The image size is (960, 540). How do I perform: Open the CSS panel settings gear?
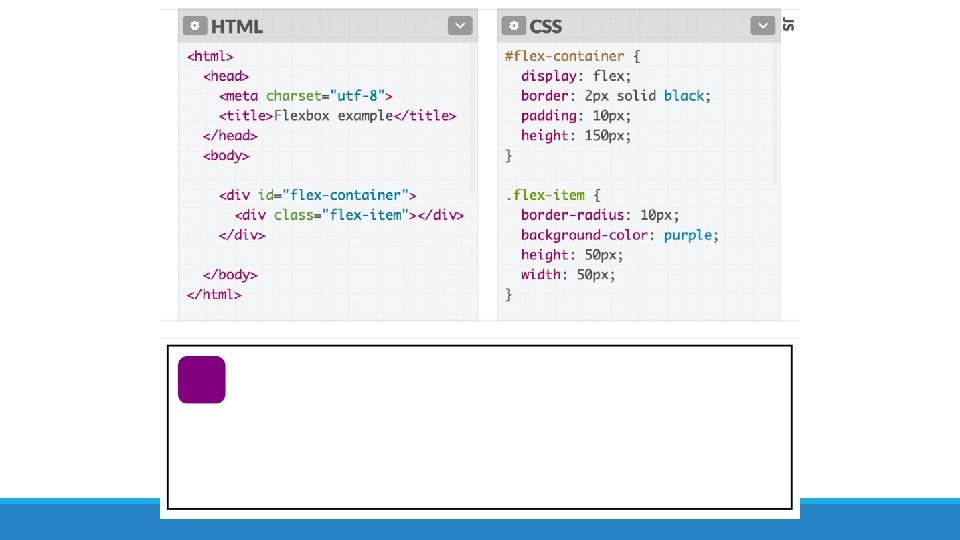(x=514, y=26)
